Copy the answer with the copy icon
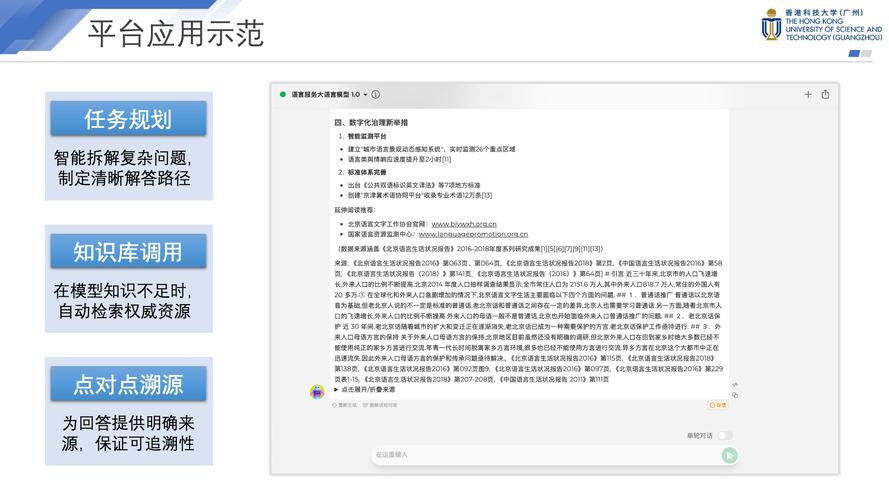889x500 pixels. [x=735, y=395]
